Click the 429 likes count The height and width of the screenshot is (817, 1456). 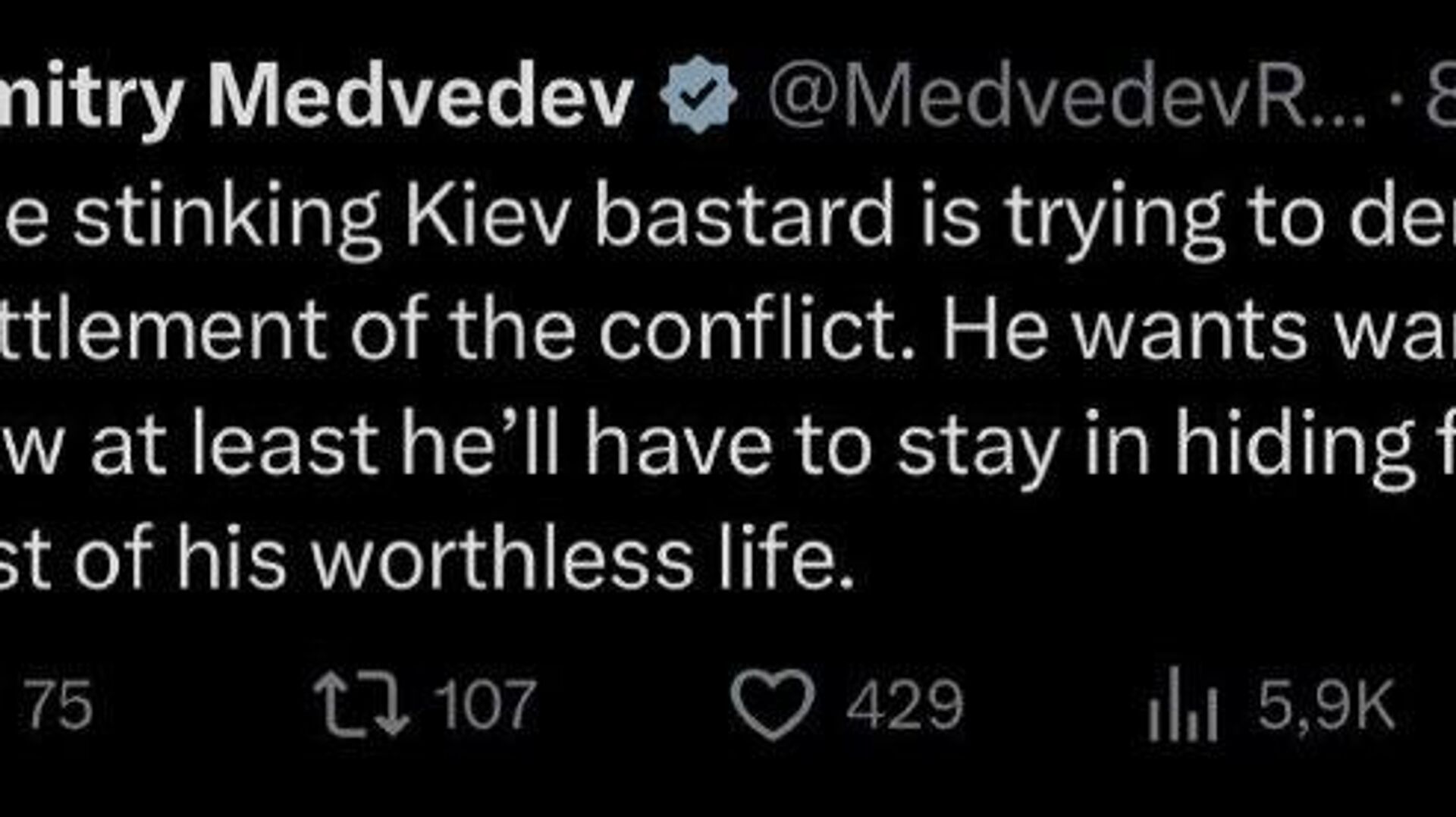click(904, 705)
